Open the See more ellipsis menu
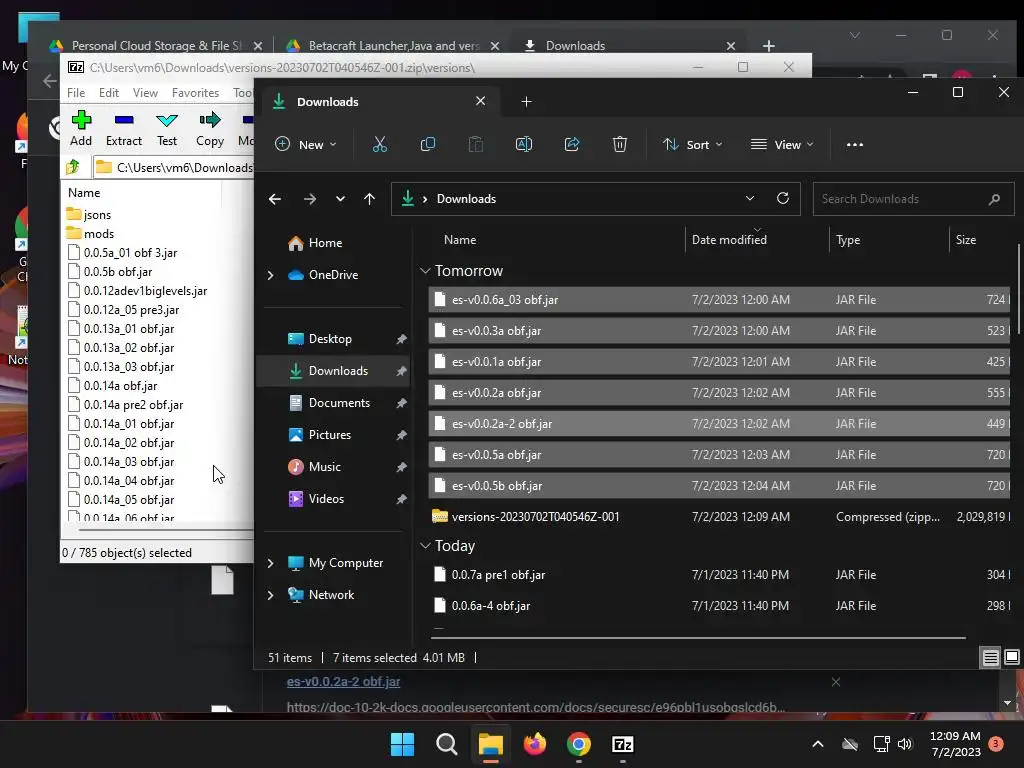 tap(855, 144)
